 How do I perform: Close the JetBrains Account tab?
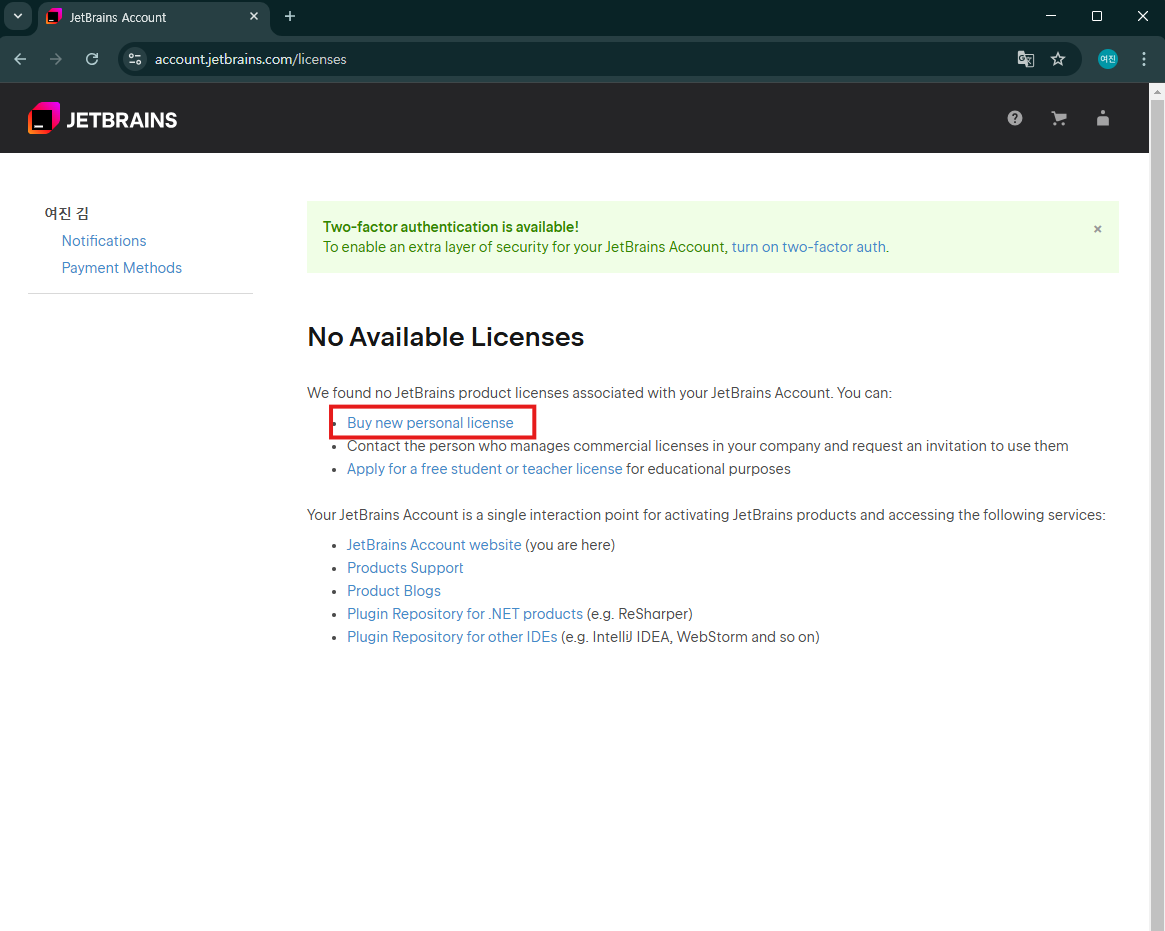tap(254, 16)
